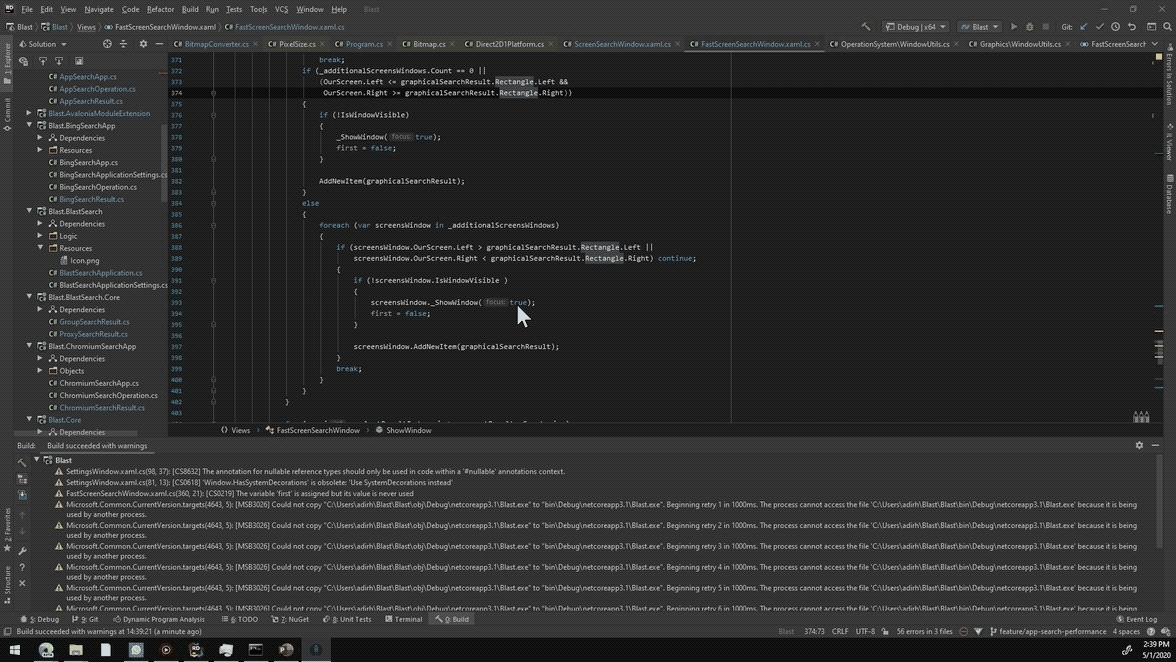Viewport: 1176px width, 662px height.
Task: Open Git history clock icon
Action: click(1115, 27)
